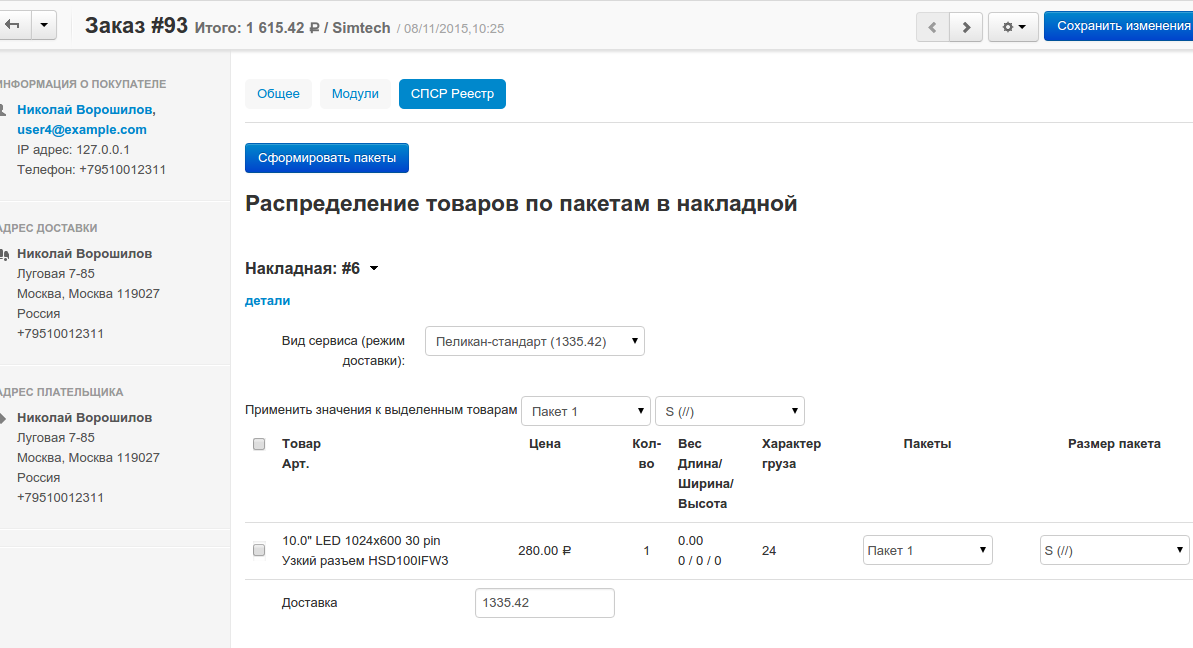Click the billing address icon
The width and height of the screenshot is (1193, 648).
point(4,418)
